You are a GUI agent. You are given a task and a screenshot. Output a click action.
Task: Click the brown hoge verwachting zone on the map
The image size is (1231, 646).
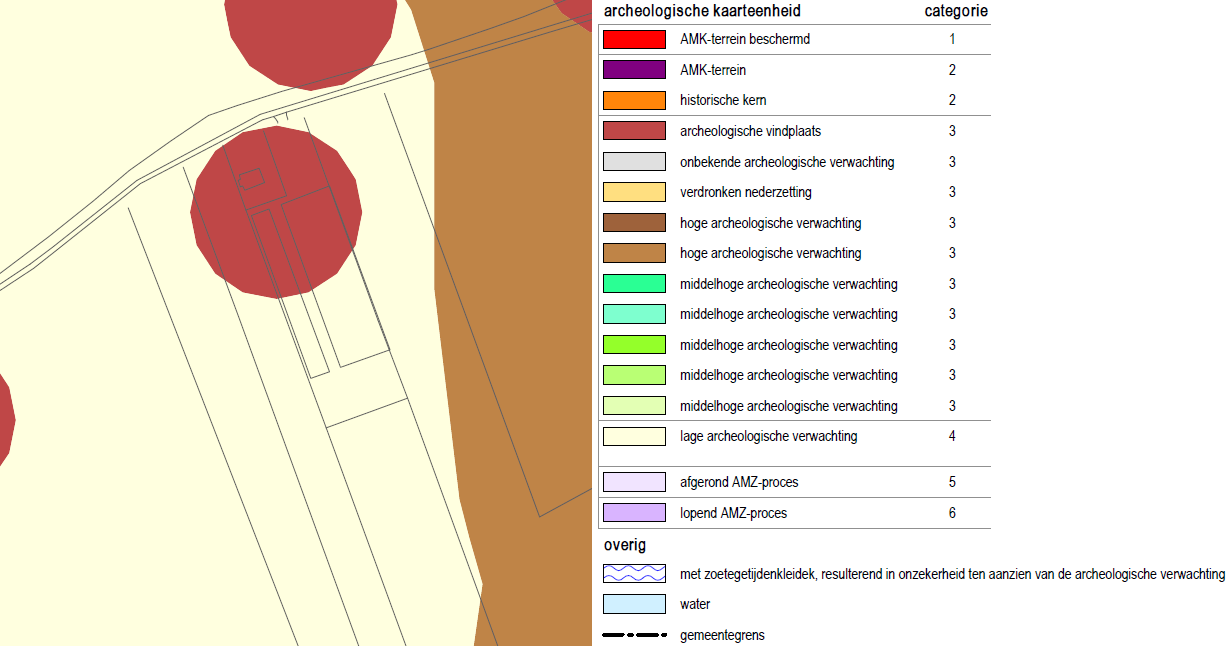pyautogui.click(x=510, y=300)
